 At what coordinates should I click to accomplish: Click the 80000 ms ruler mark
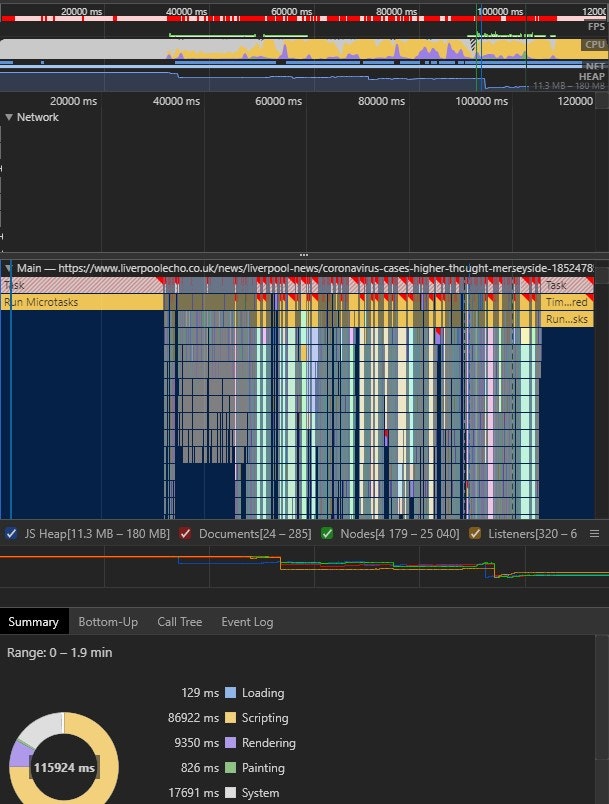click(x=381, y=101)
